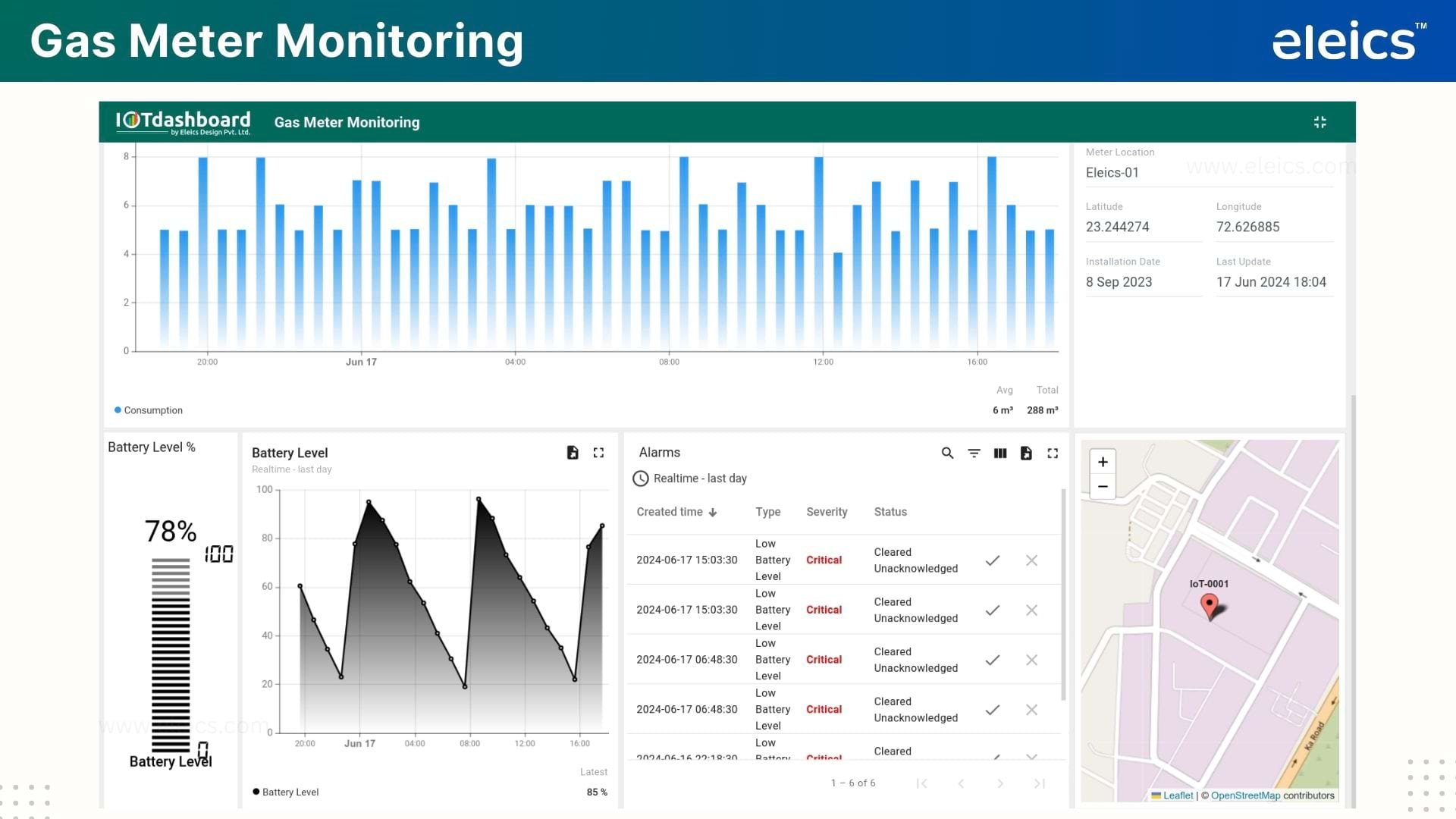Click the dashboard vertical scrollbar
The image size is (1456, 819).
pos(1353,601)
